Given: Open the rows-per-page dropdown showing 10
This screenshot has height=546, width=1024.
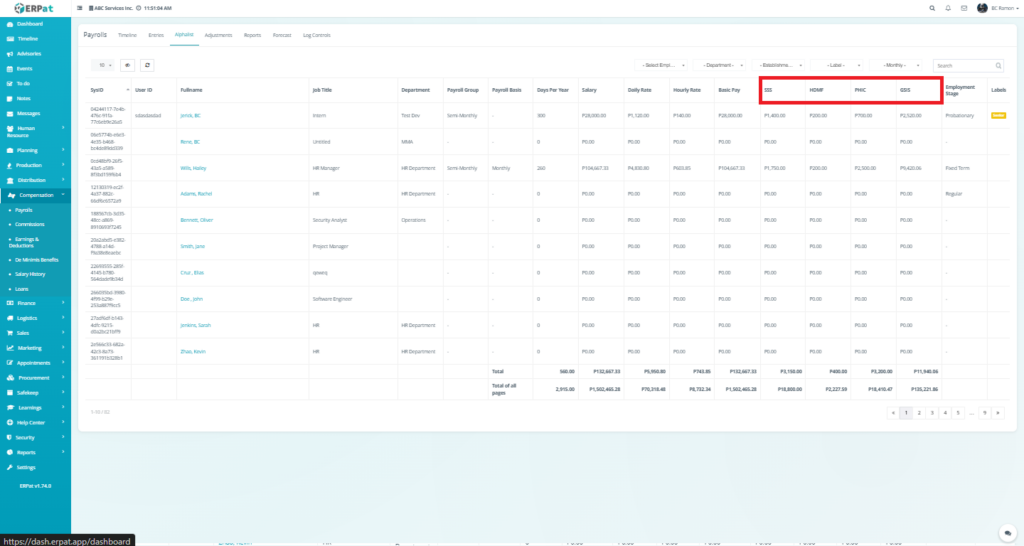Looking at the screenshot, I should (103, 65).
